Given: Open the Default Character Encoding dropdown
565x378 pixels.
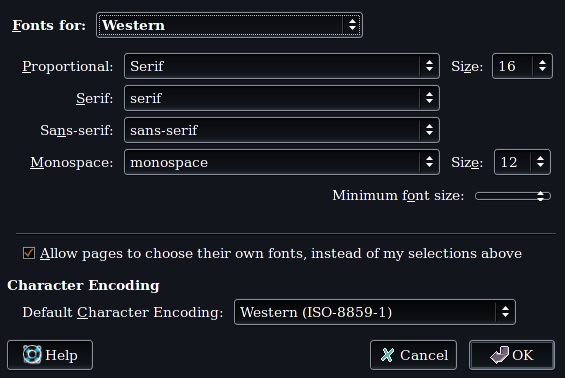Looking at the screenshot, I should (x=375, y=312).
